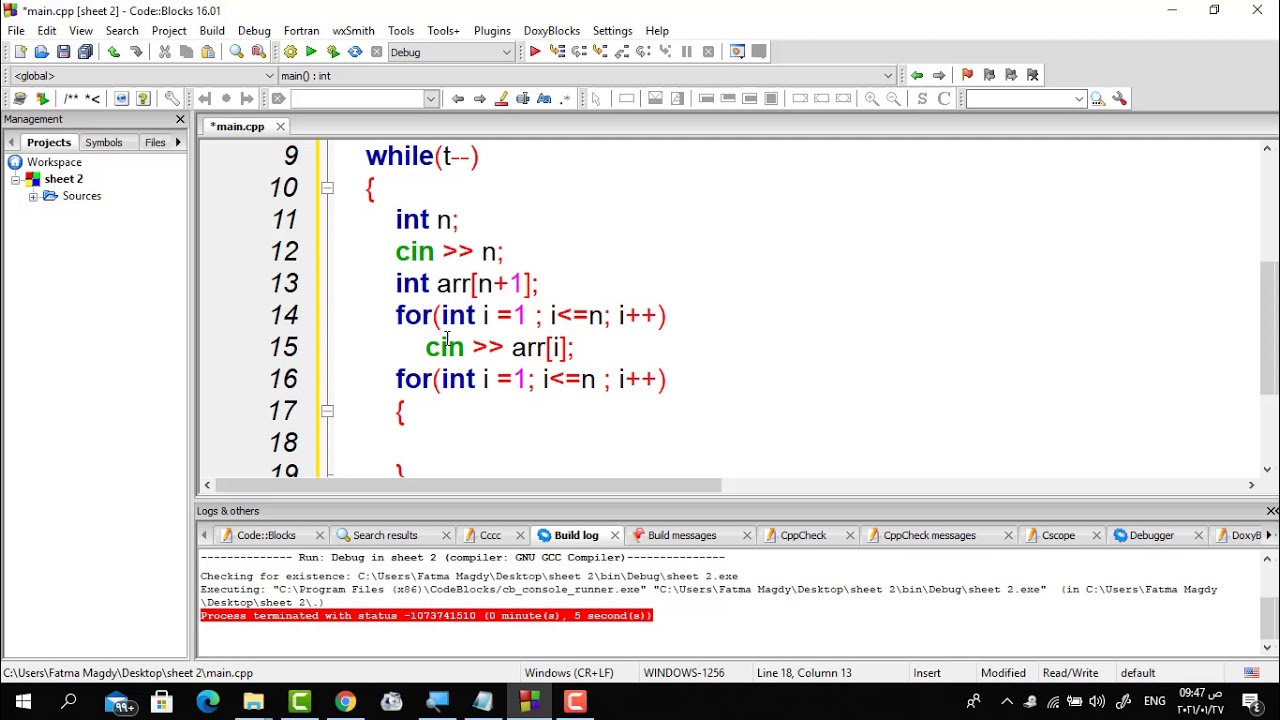Screen dimensions: 1280x720
Task: Open Find with the magnifier icon
Action: (x=237, y=52)
